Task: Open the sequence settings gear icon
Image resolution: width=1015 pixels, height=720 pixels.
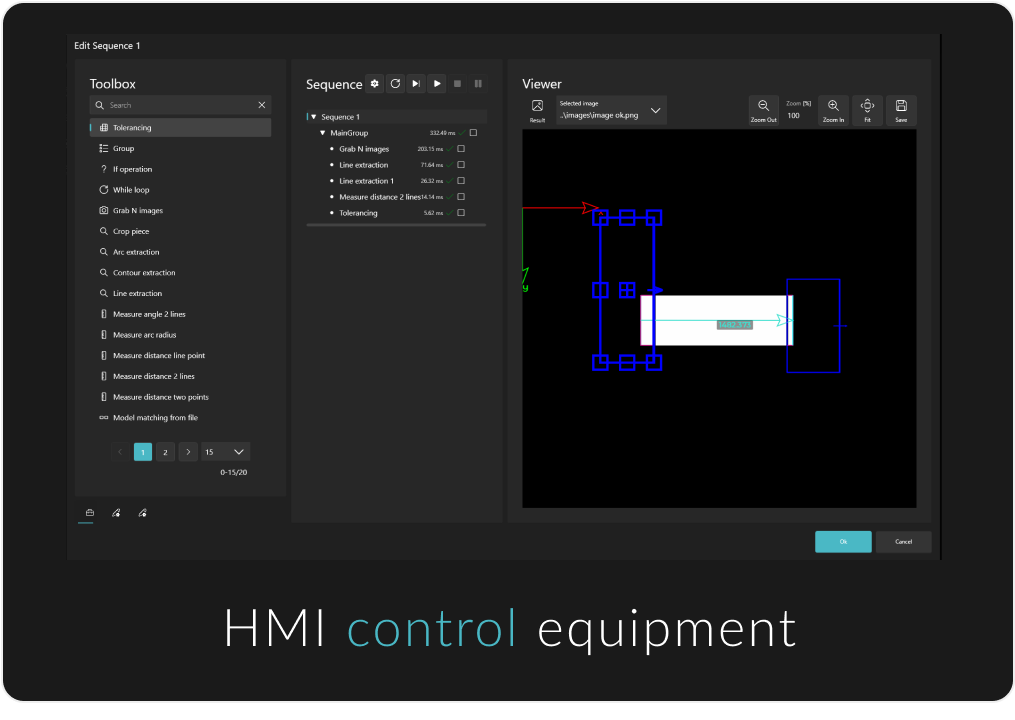Action: (x=374, y=84)
